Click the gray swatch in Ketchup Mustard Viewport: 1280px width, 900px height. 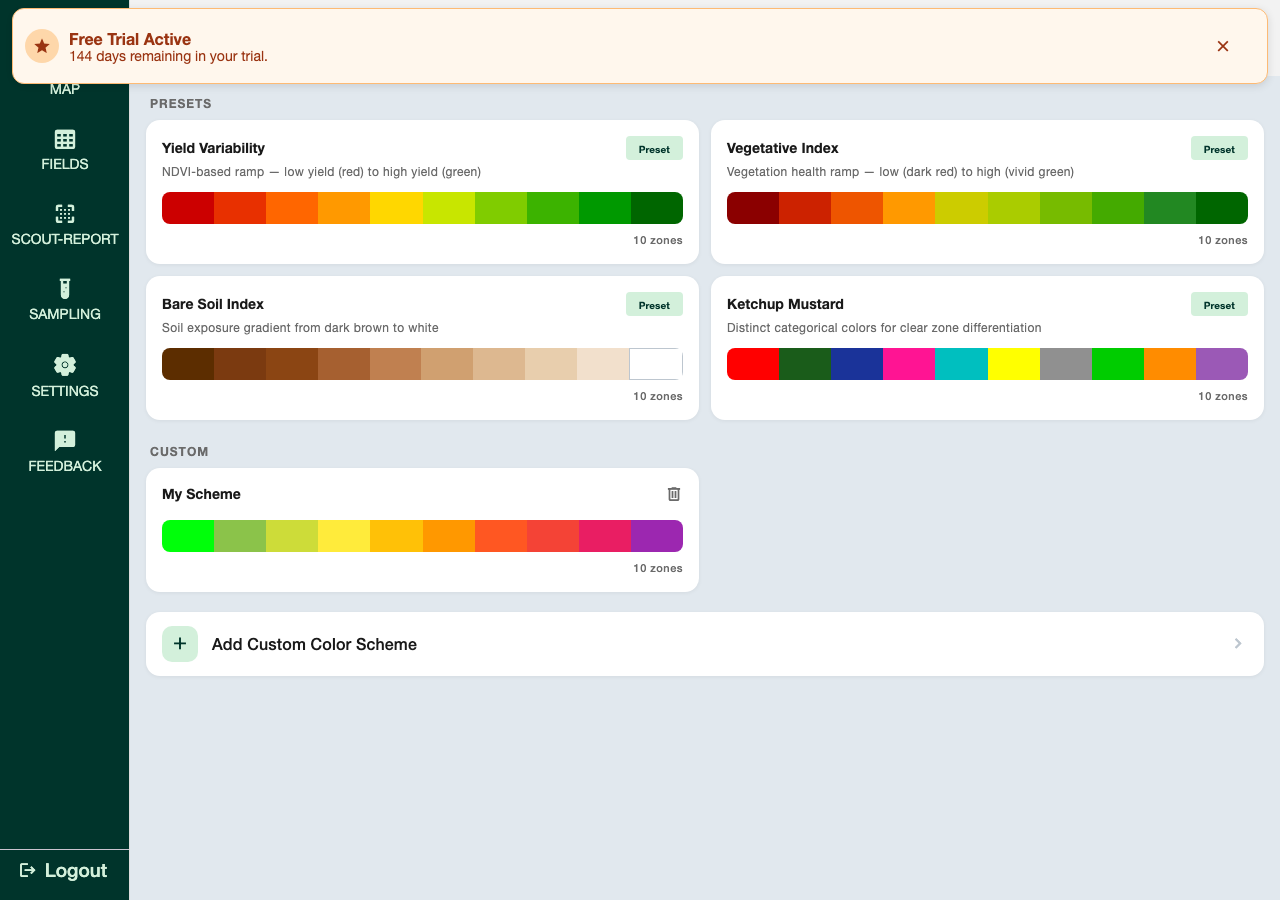[1066, 364]
